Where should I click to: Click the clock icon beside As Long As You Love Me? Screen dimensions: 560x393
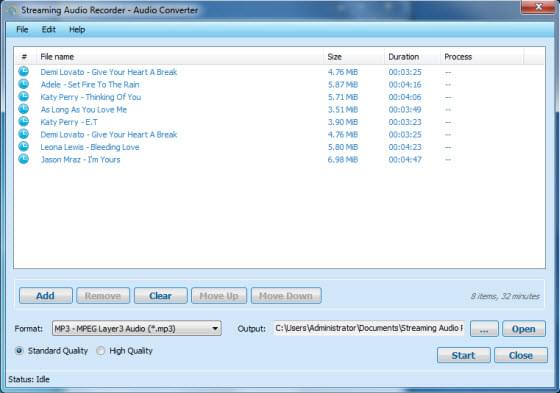[24, 109]
